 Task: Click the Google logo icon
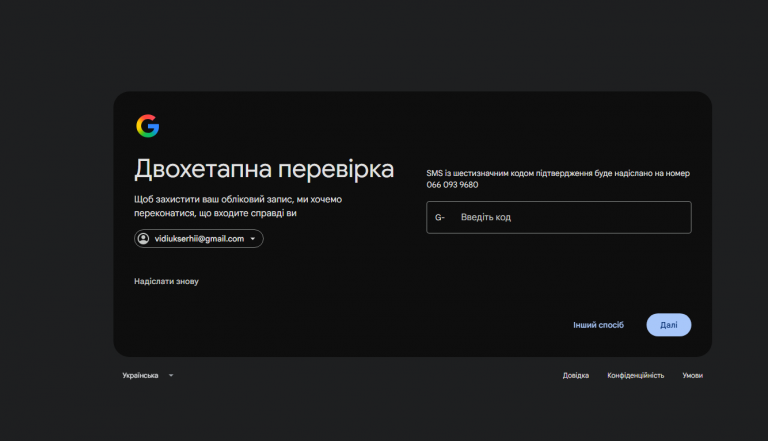click(147, 126)
